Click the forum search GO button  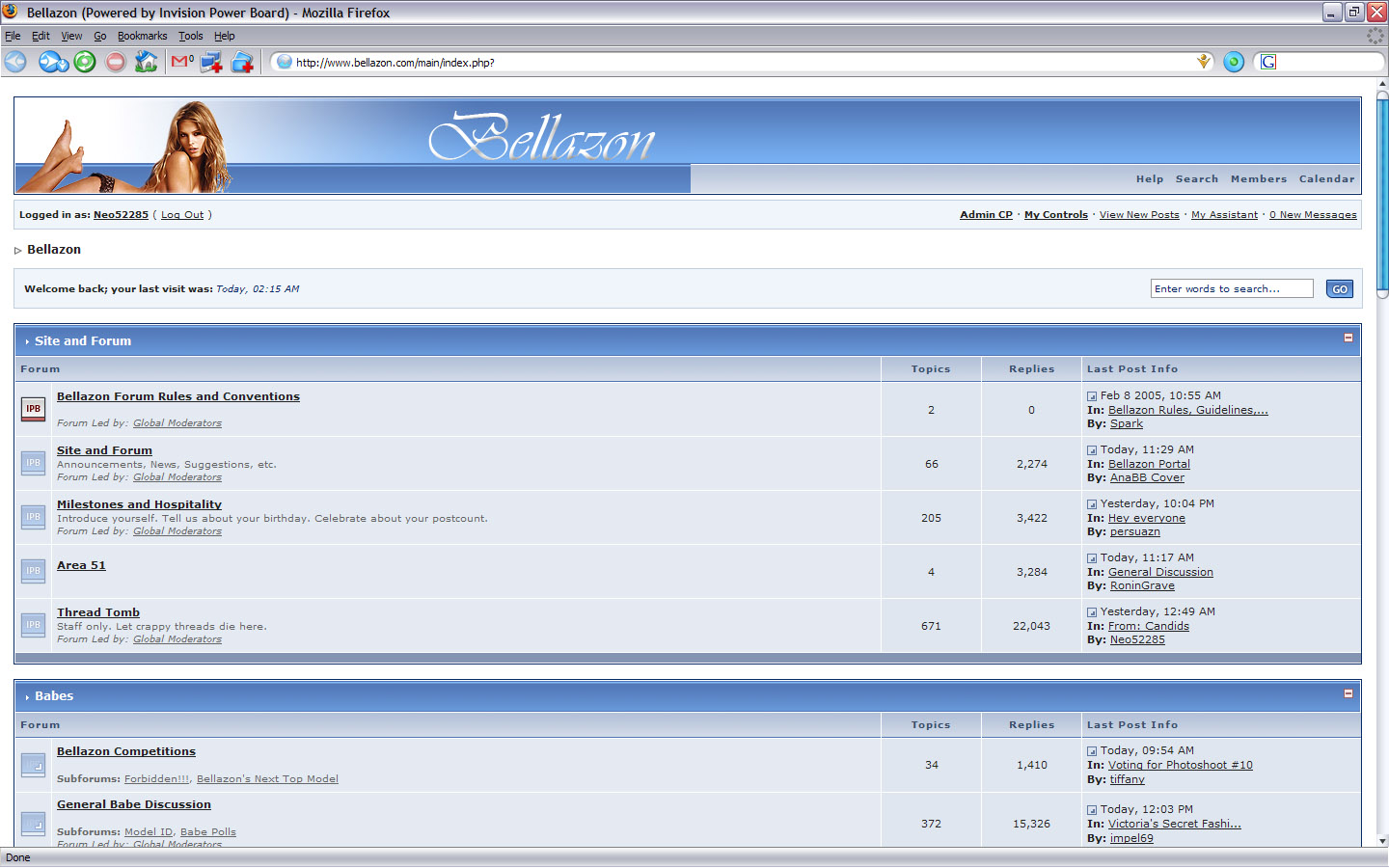coord(1340,289)
